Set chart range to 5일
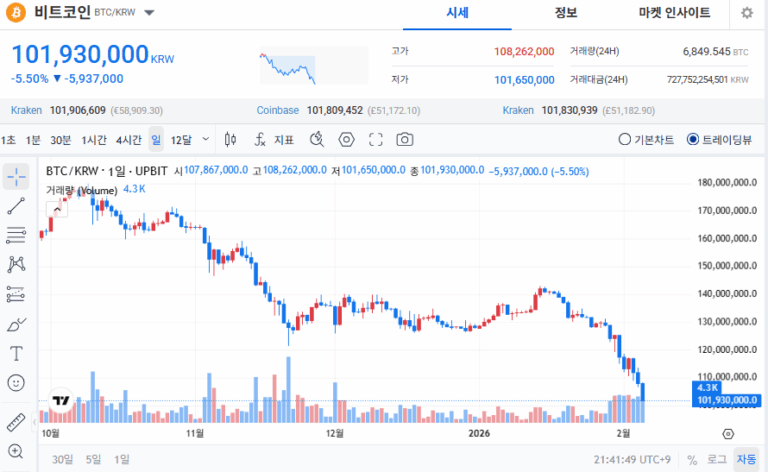The height and width of the screenshot is (472, 768). click(x=93, y=460)
